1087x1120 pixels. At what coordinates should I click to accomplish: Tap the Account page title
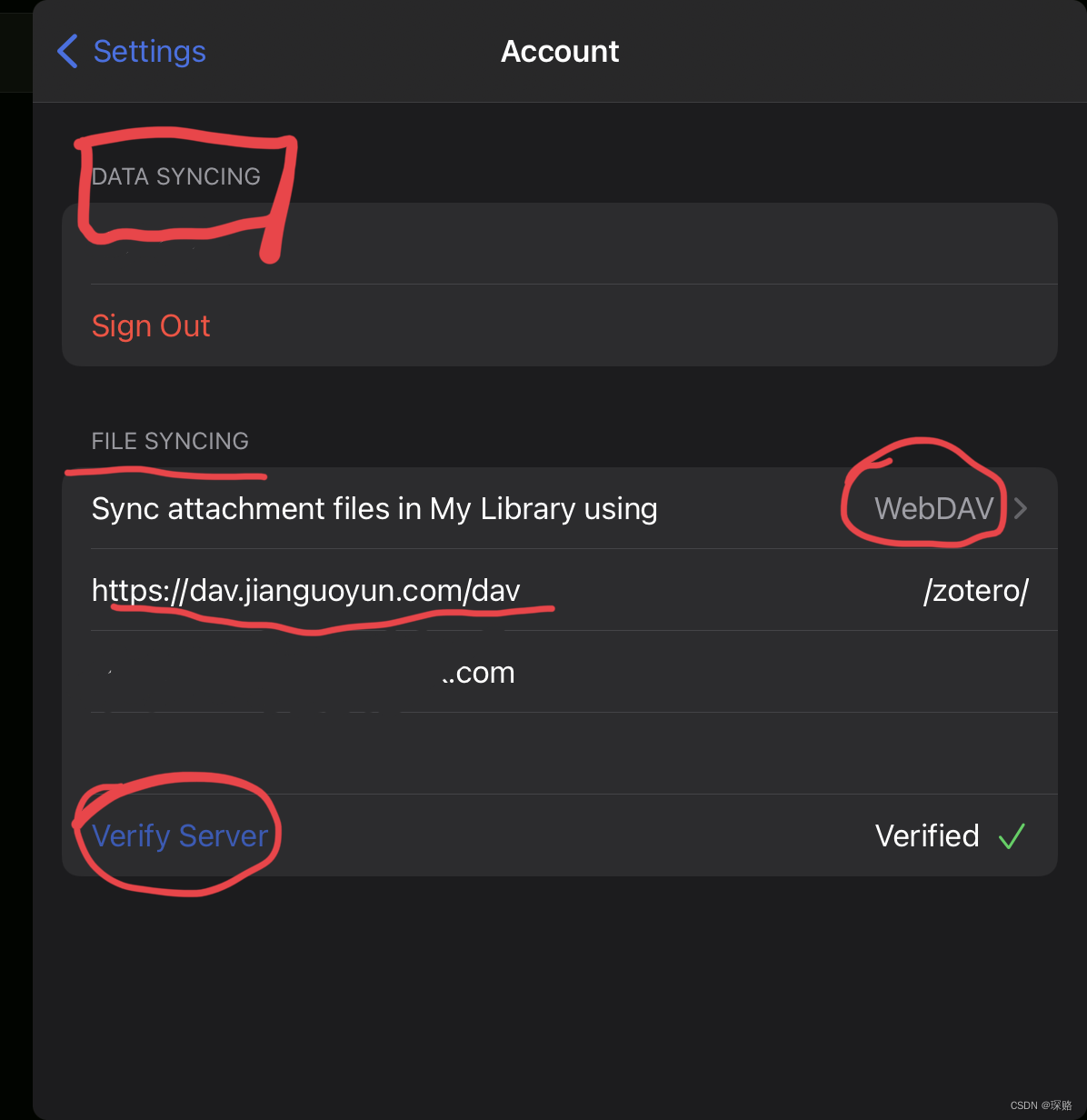[560, 51]
